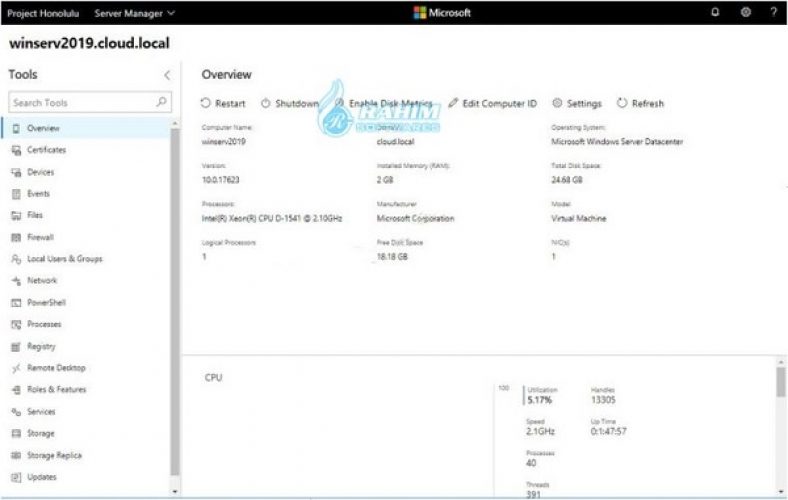Click the Overview icon in sidebar
This screenshot has height=500, width=788.
coord(16,129)
